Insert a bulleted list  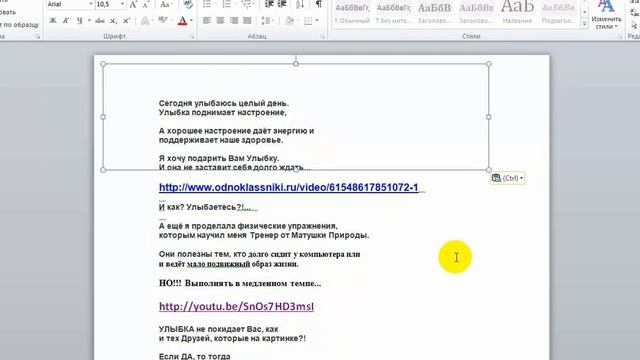coord(207,4)
